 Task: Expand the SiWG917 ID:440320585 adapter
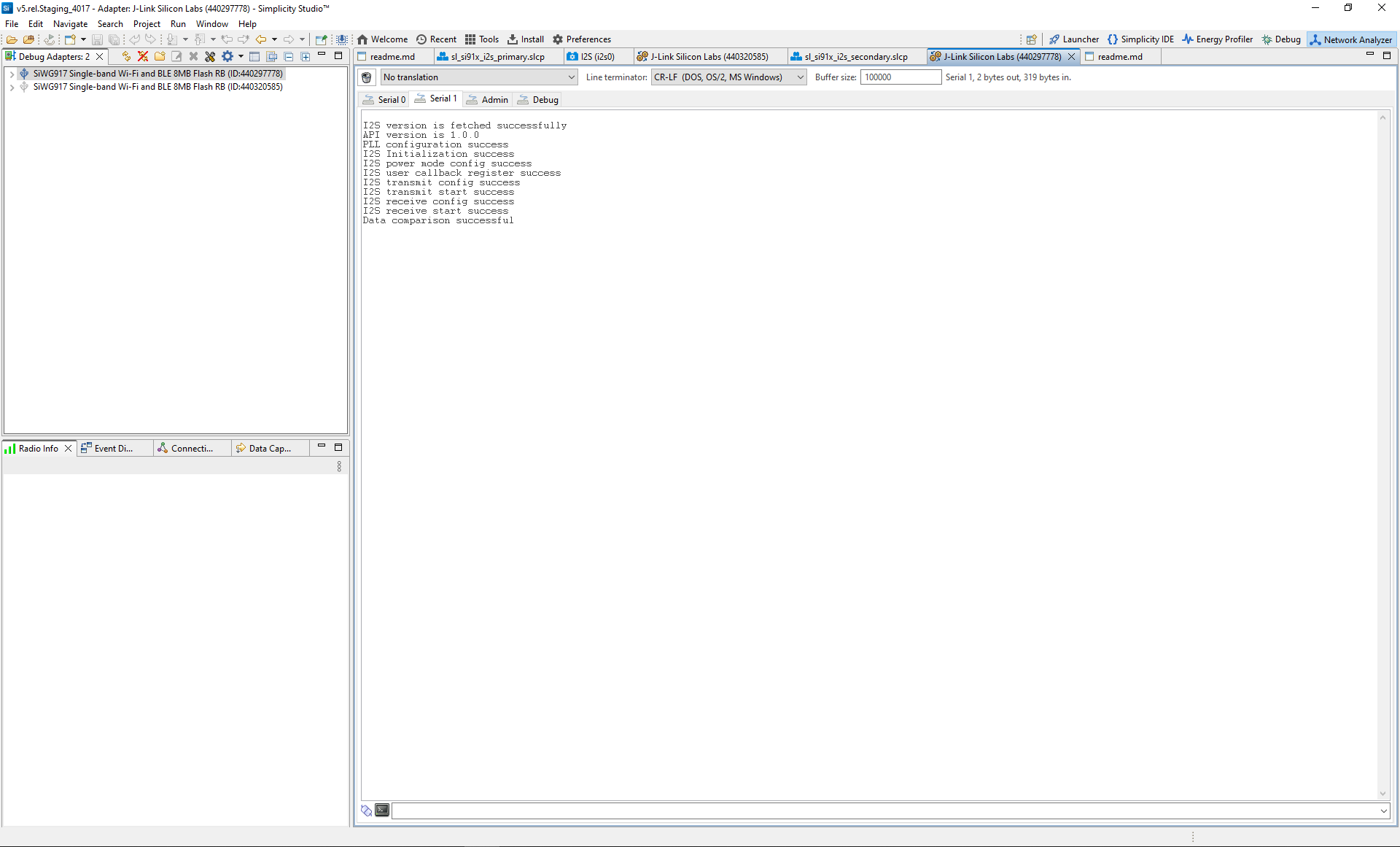click(12, 87)
